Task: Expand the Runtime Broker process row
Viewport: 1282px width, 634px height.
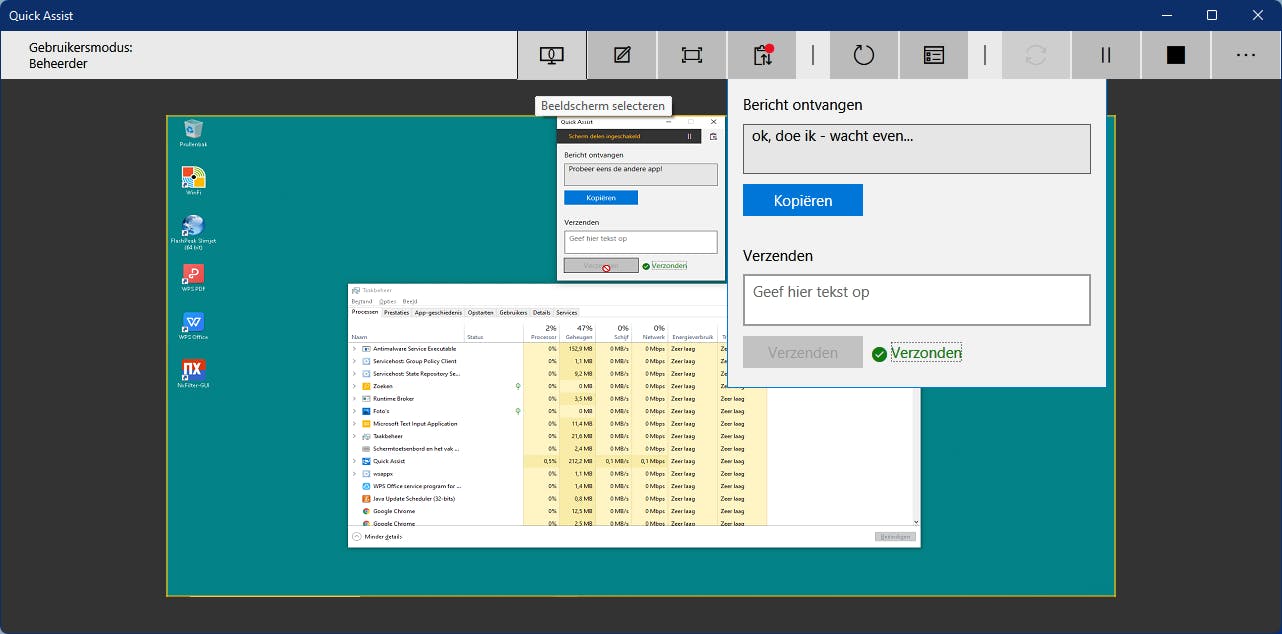Action: click(x=354, y=399)
